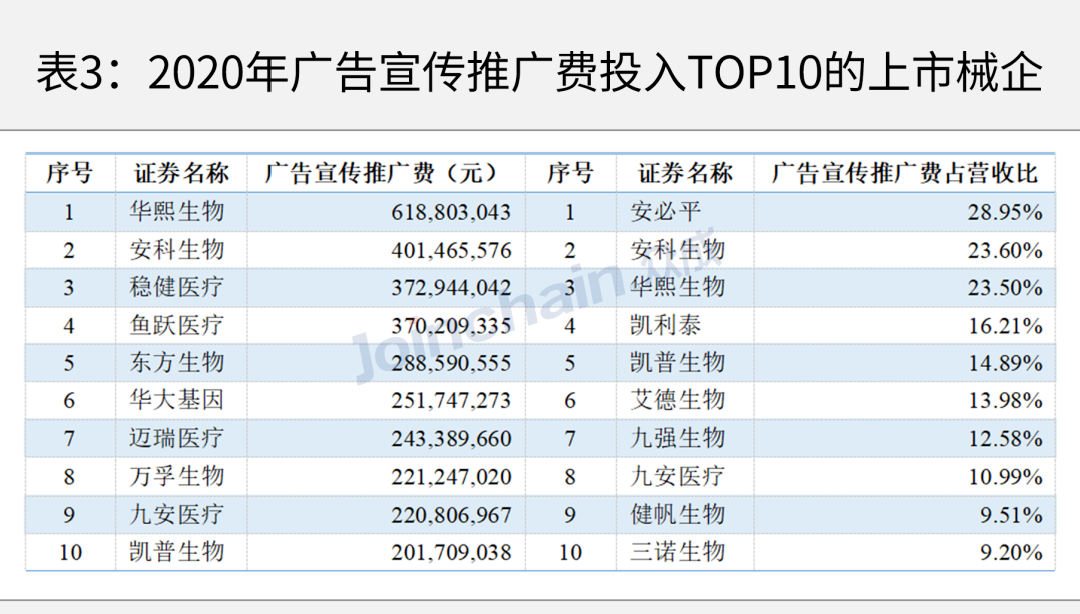1080x614 pixels.
Task: Pick the figure 288,590,555
Action: coord(451,363)
